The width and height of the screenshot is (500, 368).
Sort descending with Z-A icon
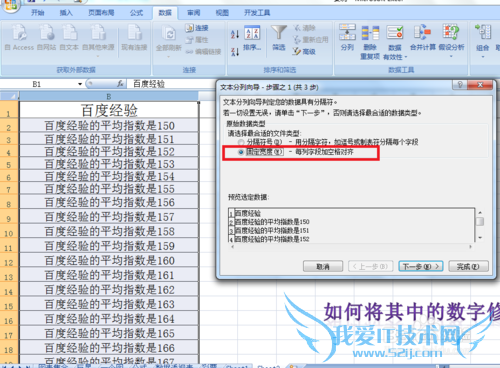tap(235, 52)
